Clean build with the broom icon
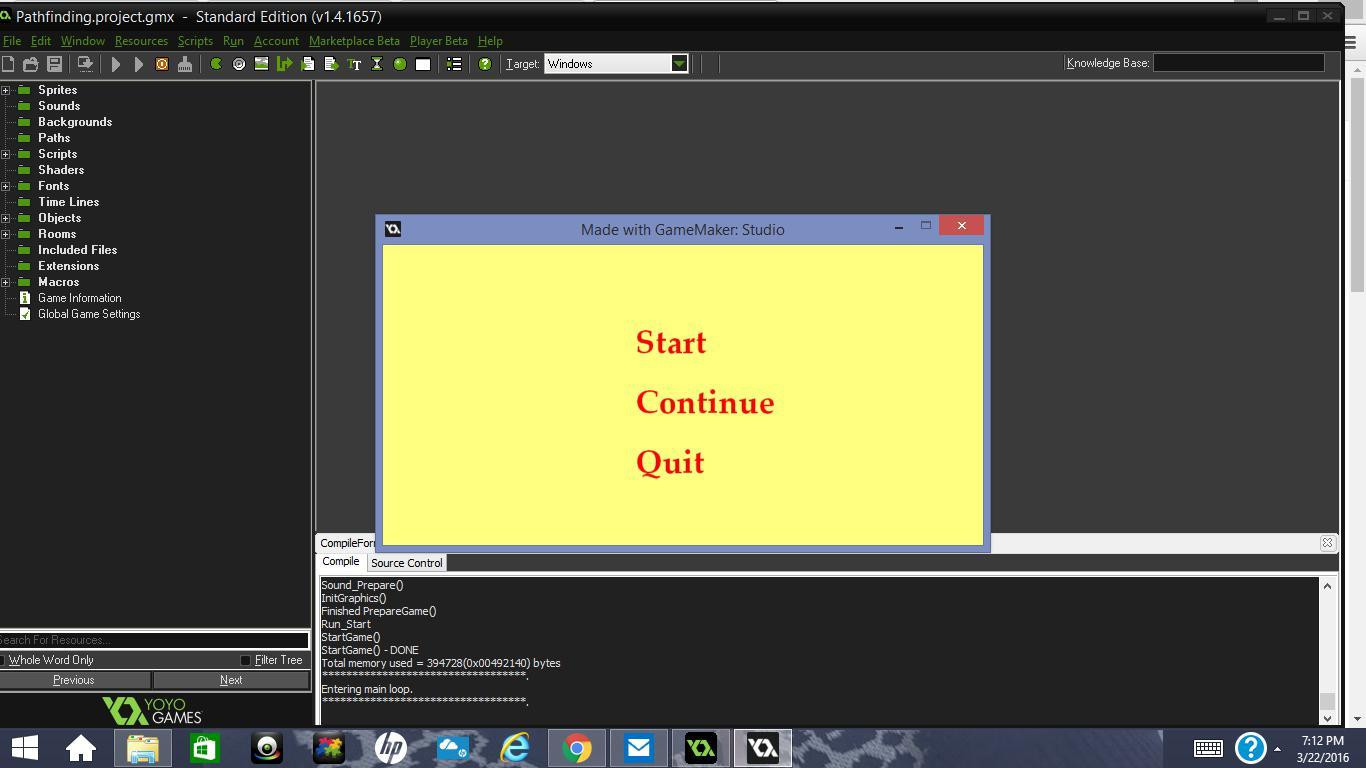Image resolution: width=1366 pixels, height=768 pixels. 185,64
